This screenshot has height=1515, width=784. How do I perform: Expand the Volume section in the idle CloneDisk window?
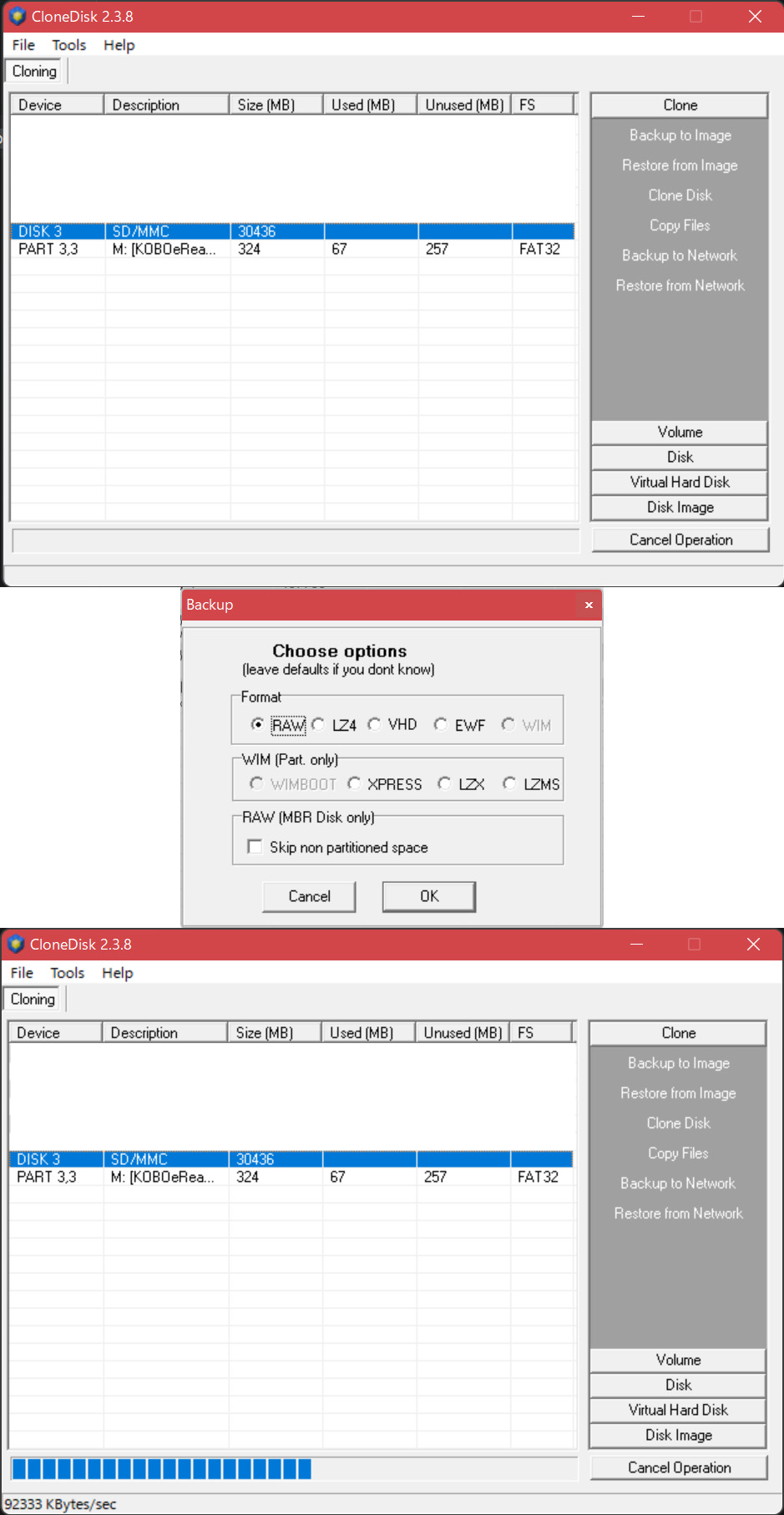click(x=680, y=432)
